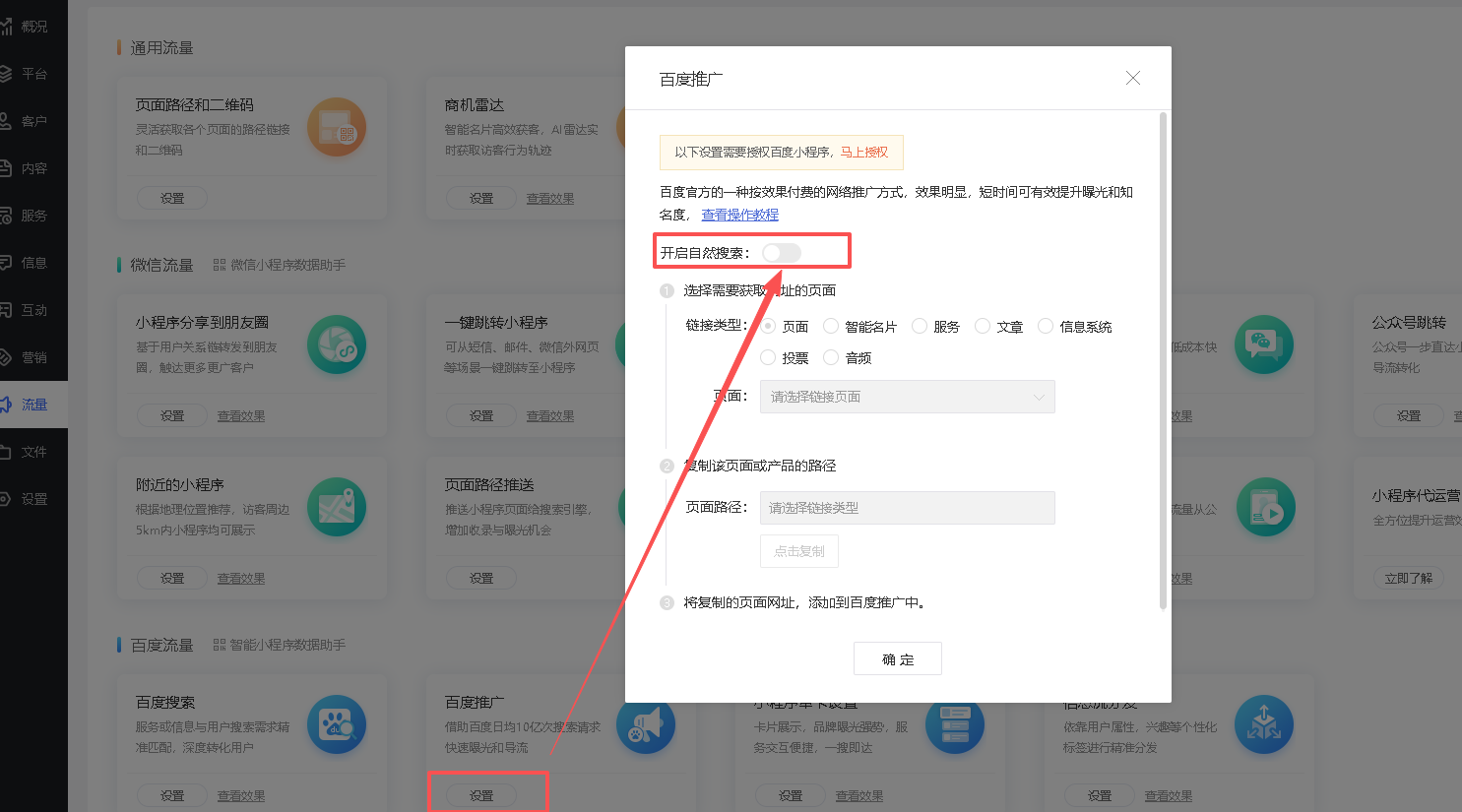Enable the 开启自然搜索 switch

click(x=782, y=253)
